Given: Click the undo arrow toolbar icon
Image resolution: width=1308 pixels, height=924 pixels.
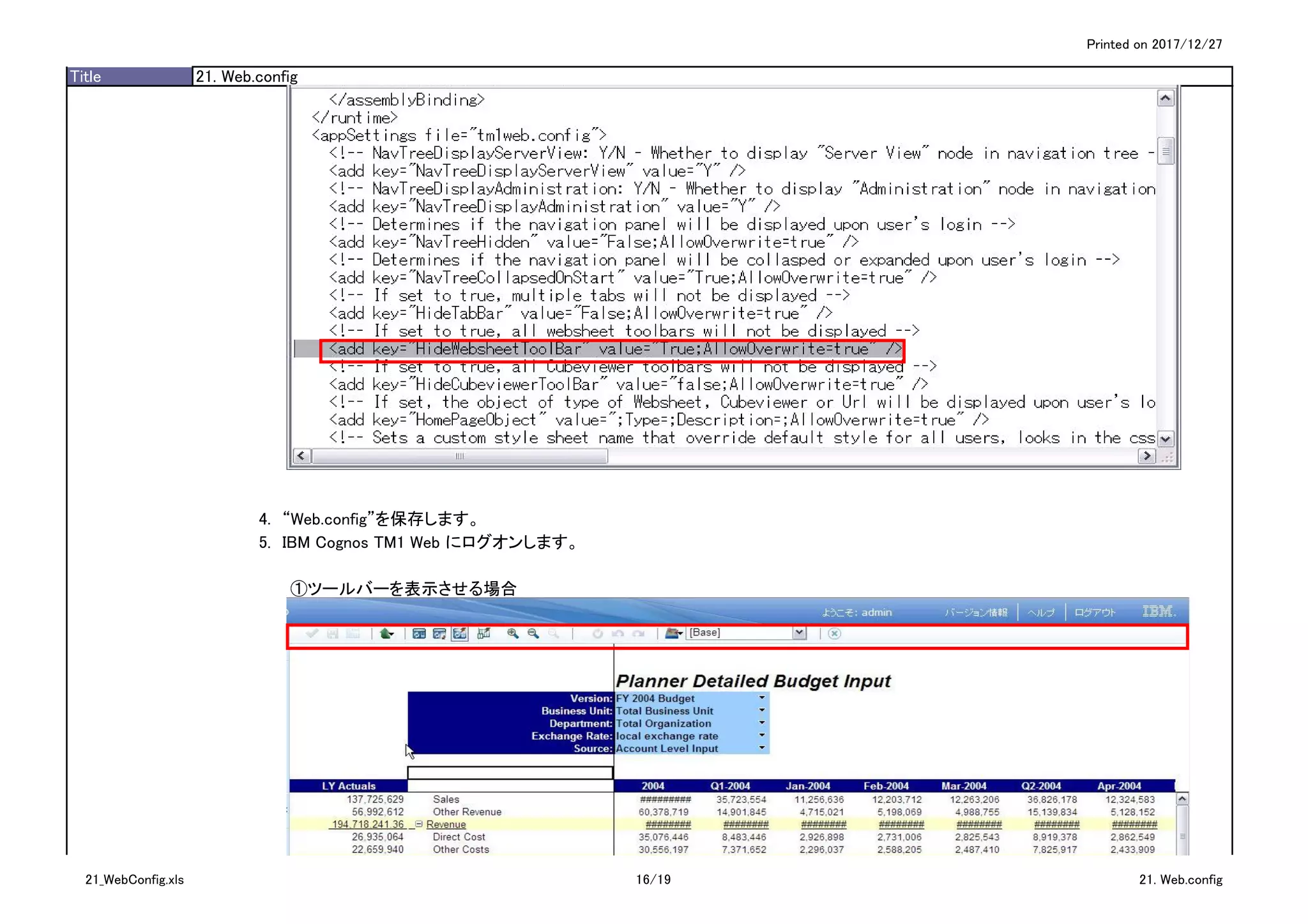Looking at the screenshot, I should pyautogui.click(x=618, y=633).
